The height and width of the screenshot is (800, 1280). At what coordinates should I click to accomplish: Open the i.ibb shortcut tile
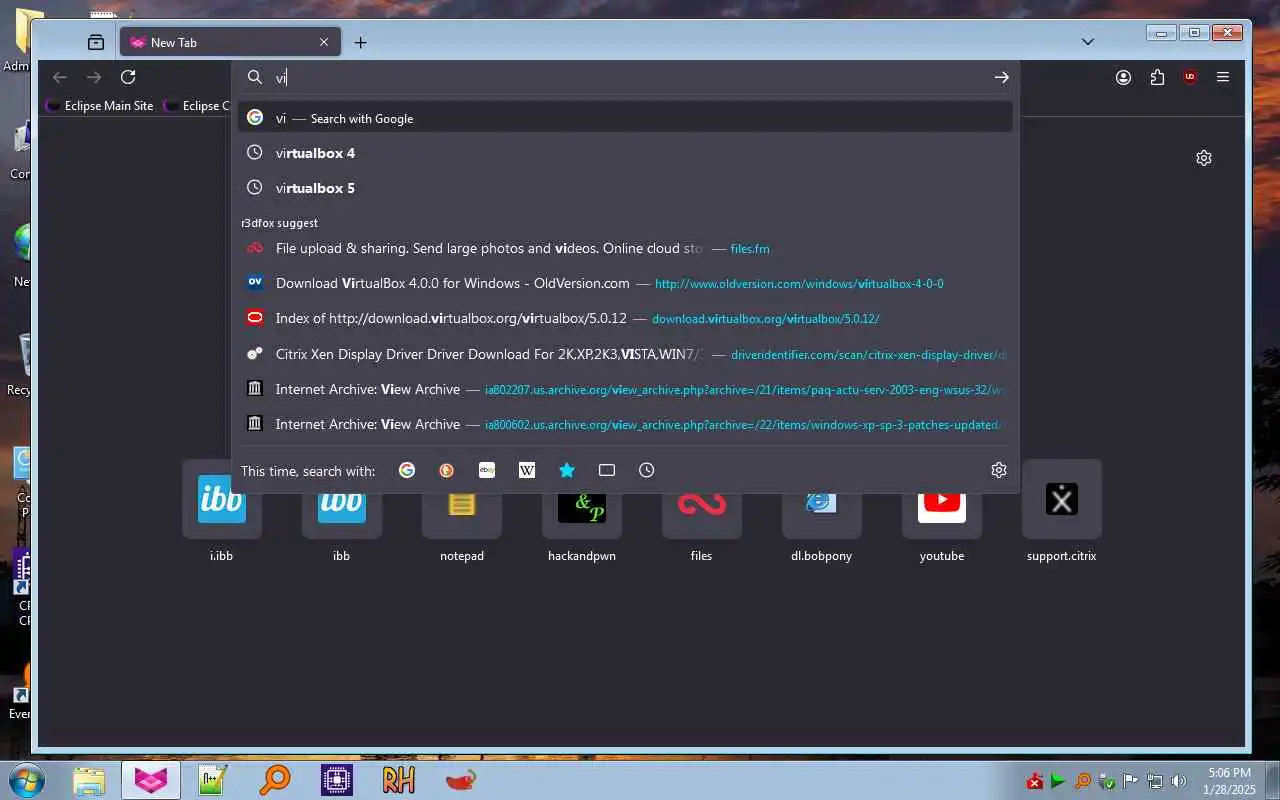222,512
